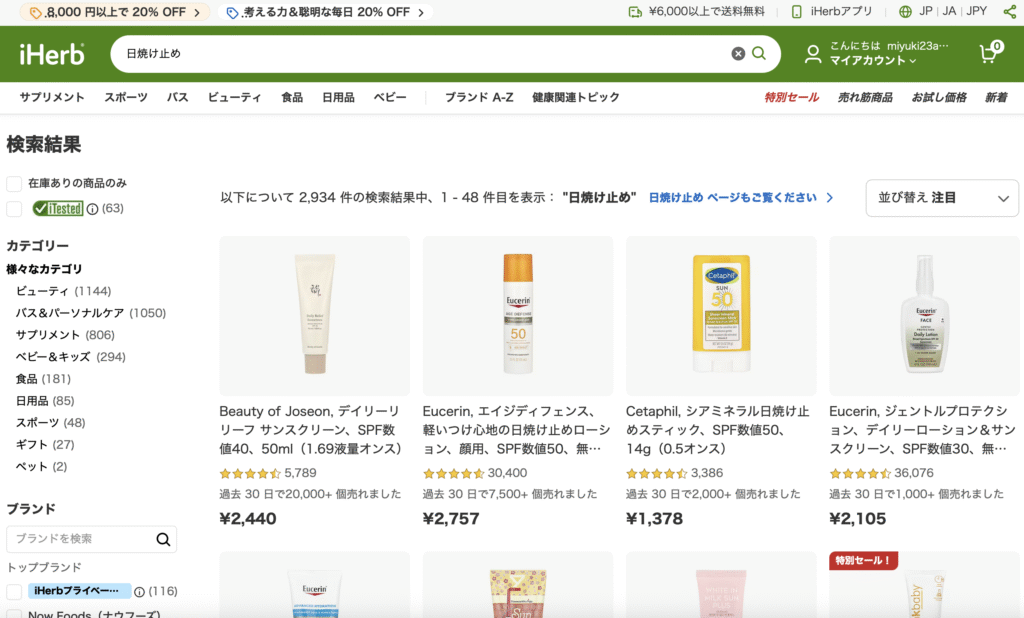Open the 特別セール sale link
Screen dimensions: 1024x618
(791, 97)
